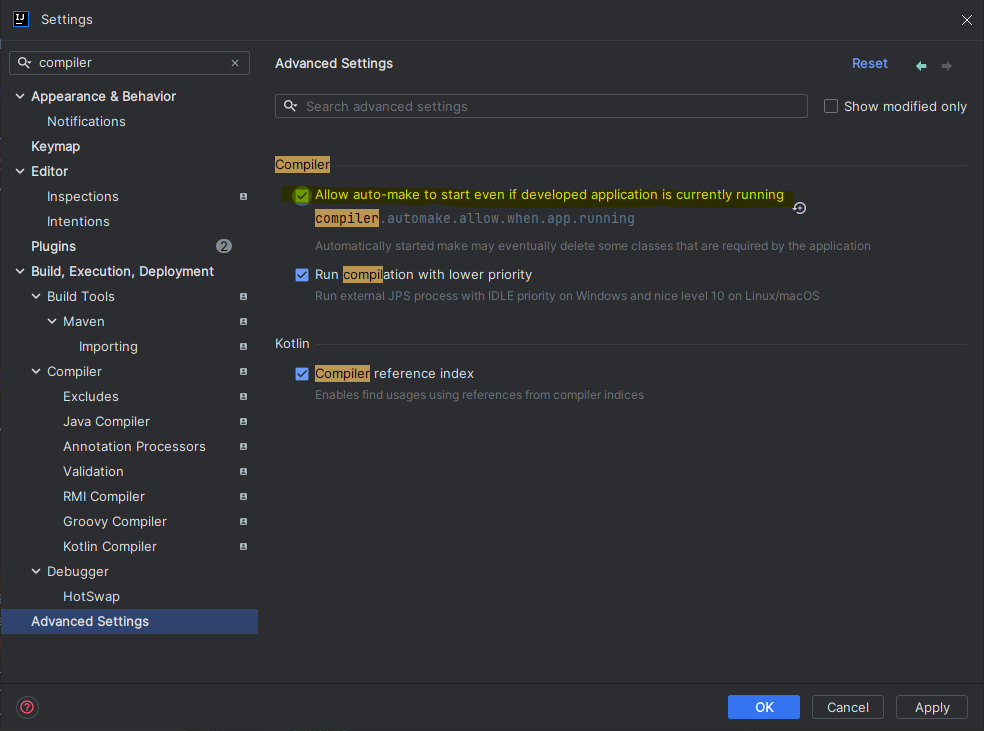Toggle Allow auto-make to start checkbox
The height and width of the screenshot is (731, 984).
click(x=302, y=195)
